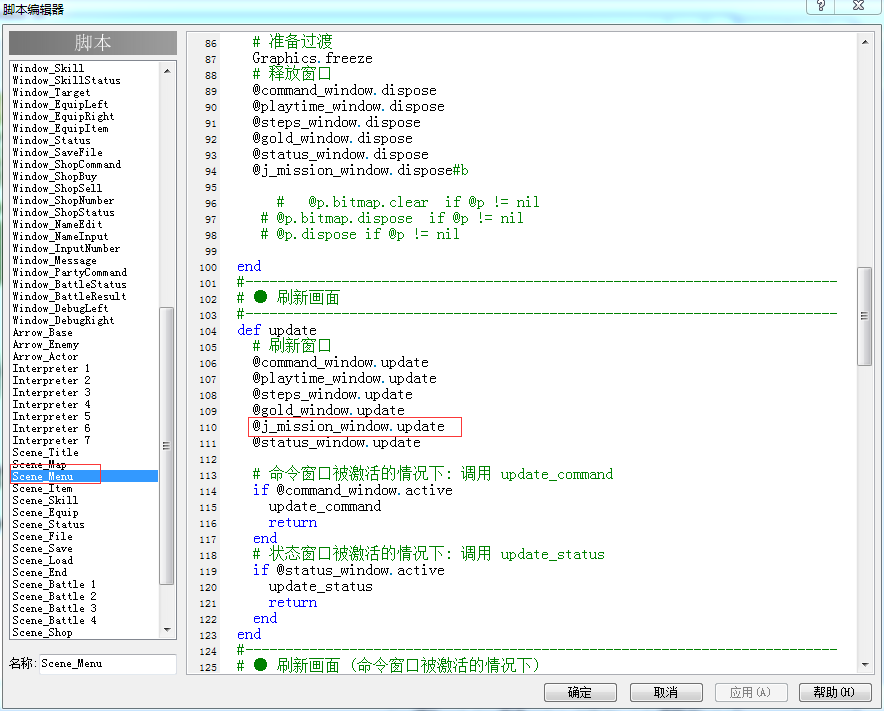Viewport: 884px width, 711px height.
Task: Select Window_SaveFile script
Action: [58, 152]
